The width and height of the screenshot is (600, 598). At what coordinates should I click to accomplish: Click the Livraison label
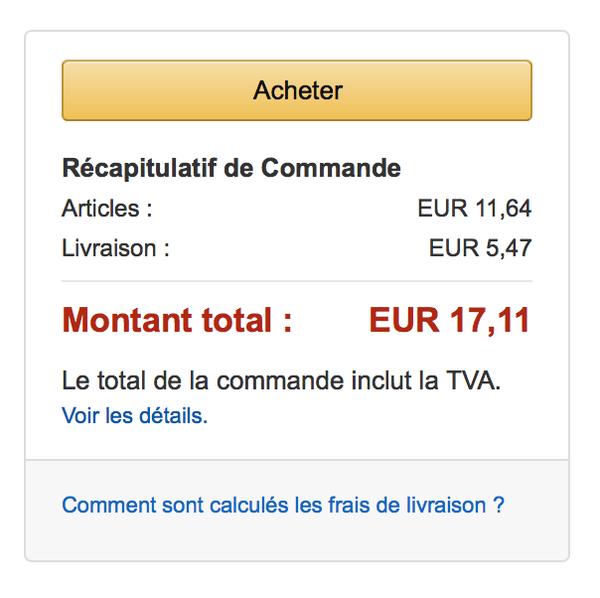click(x=115, y=247)
